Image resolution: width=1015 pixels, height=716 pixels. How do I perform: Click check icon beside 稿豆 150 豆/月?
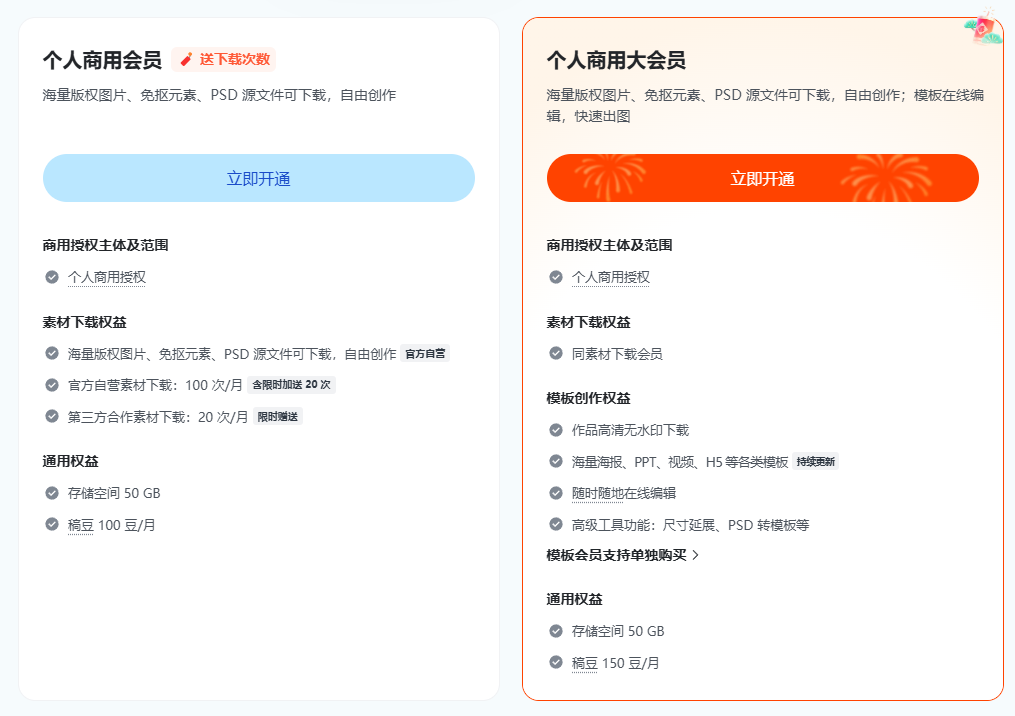[555, 662]
